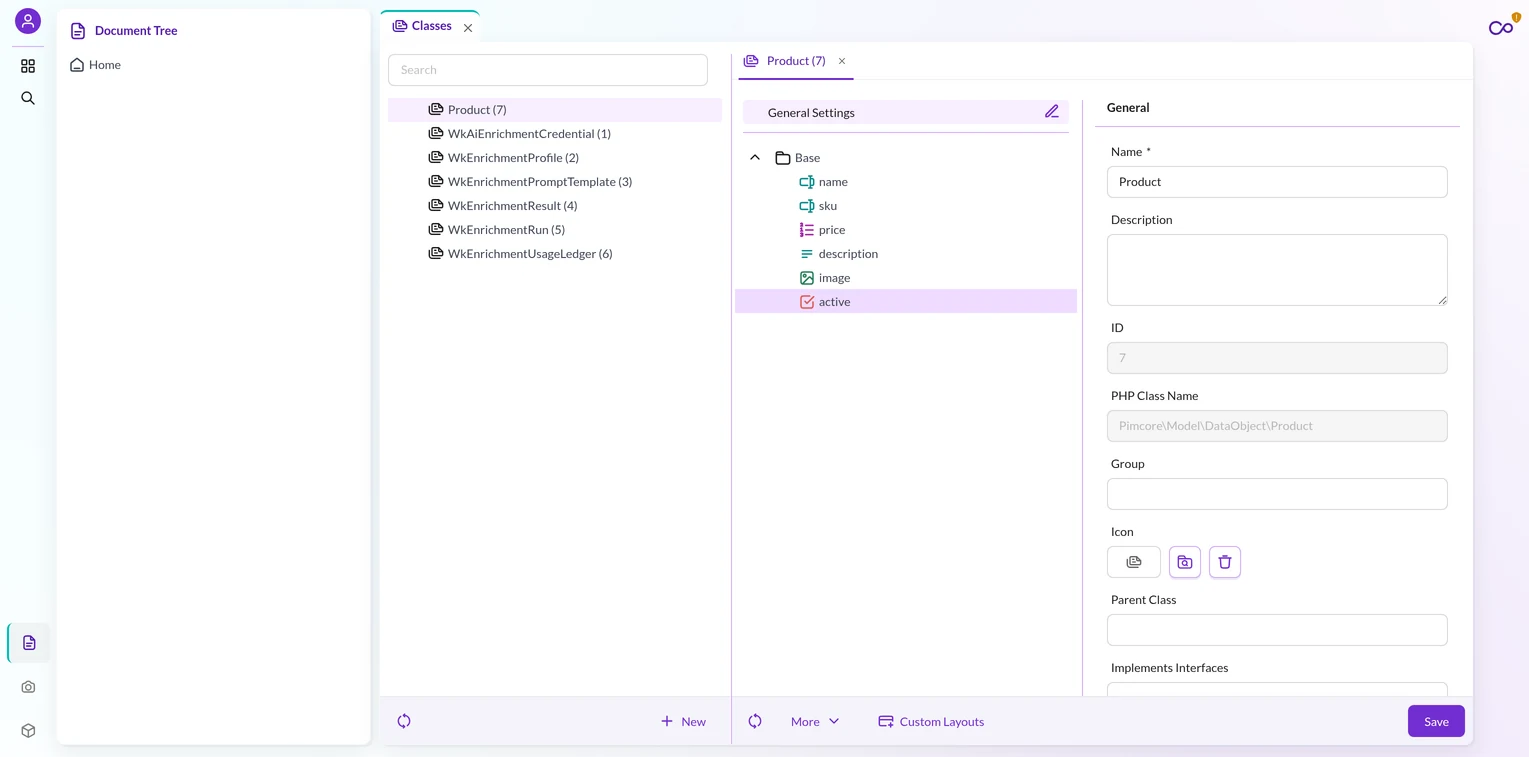Select the Data Objects cube icon
1529x757 pixels.
(28, 731)
